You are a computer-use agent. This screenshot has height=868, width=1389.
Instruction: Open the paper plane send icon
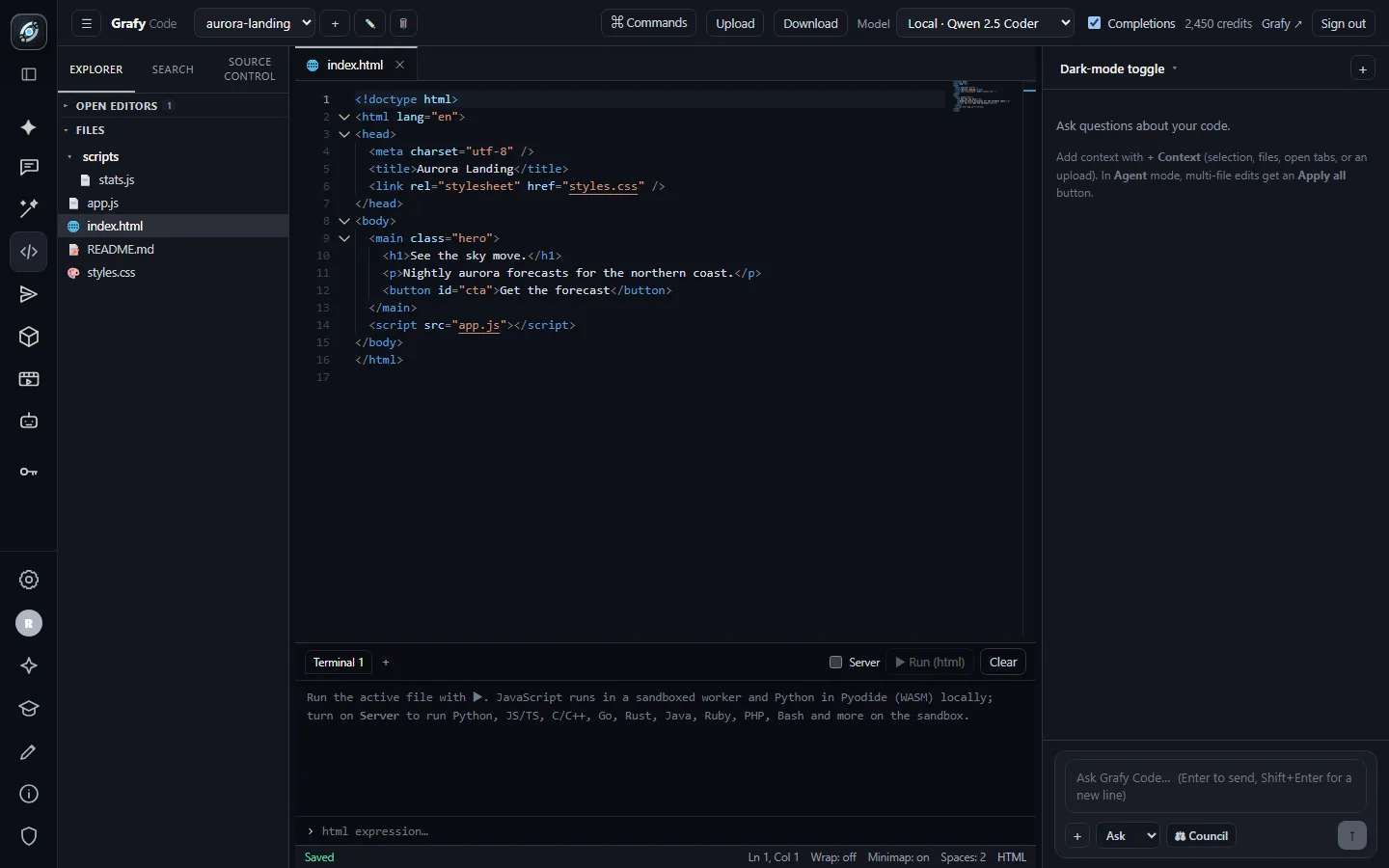point(29,294)
